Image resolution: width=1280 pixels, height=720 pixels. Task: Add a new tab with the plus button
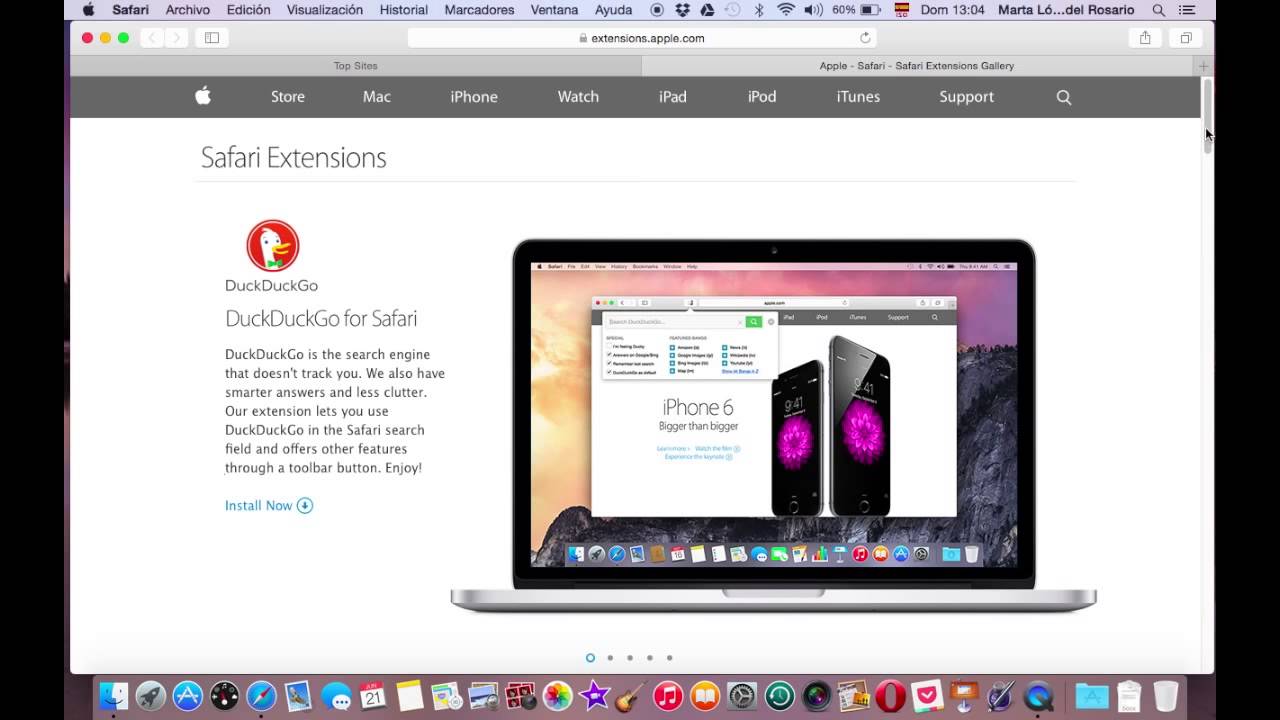pos(1203,66)
